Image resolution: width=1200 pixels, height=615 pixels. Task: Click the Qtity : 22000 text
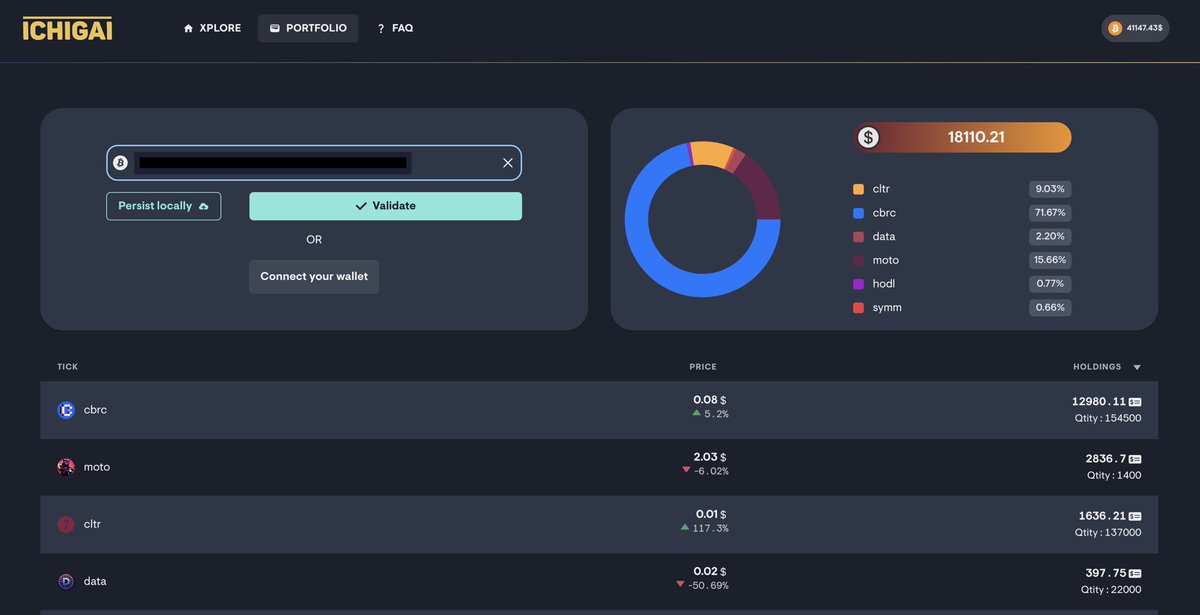pos(1111,590)
